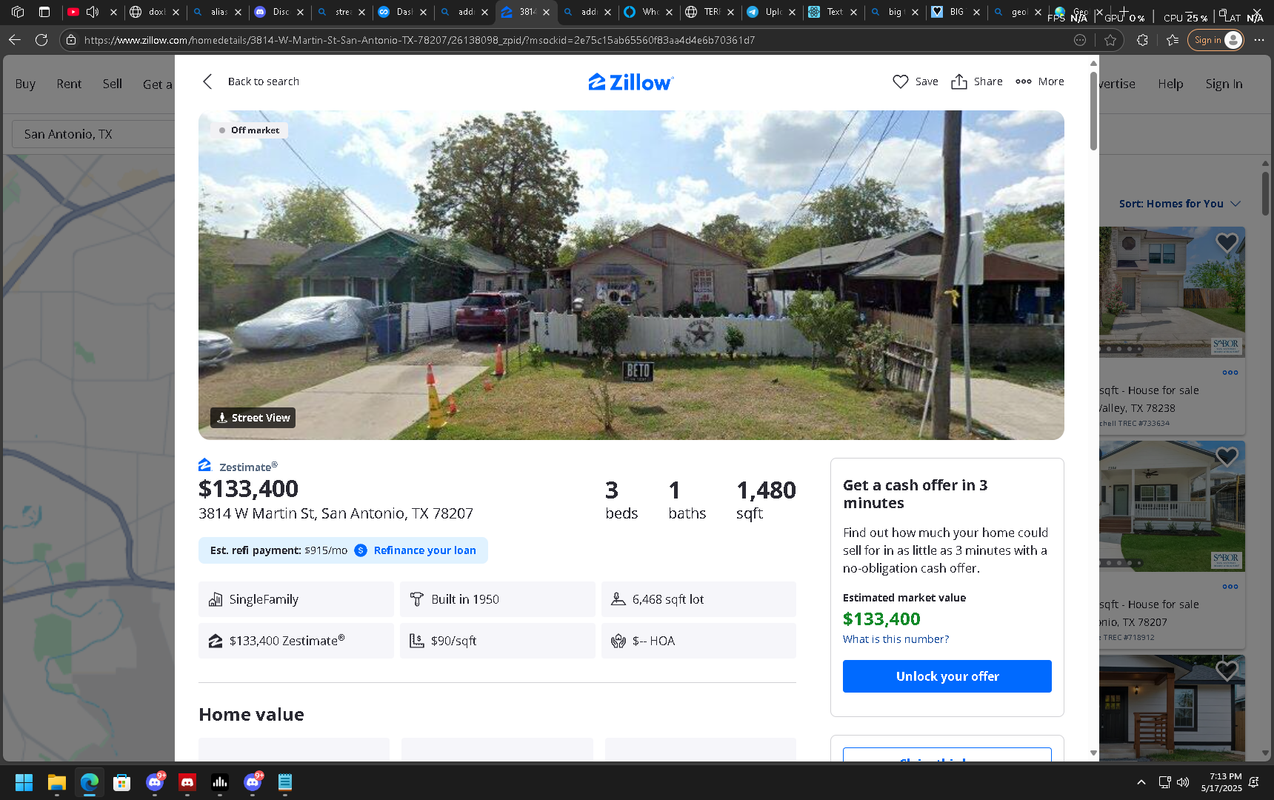Show hidden system tray icons chevron
1274x800 pixels.
[x=1141, y=782]
